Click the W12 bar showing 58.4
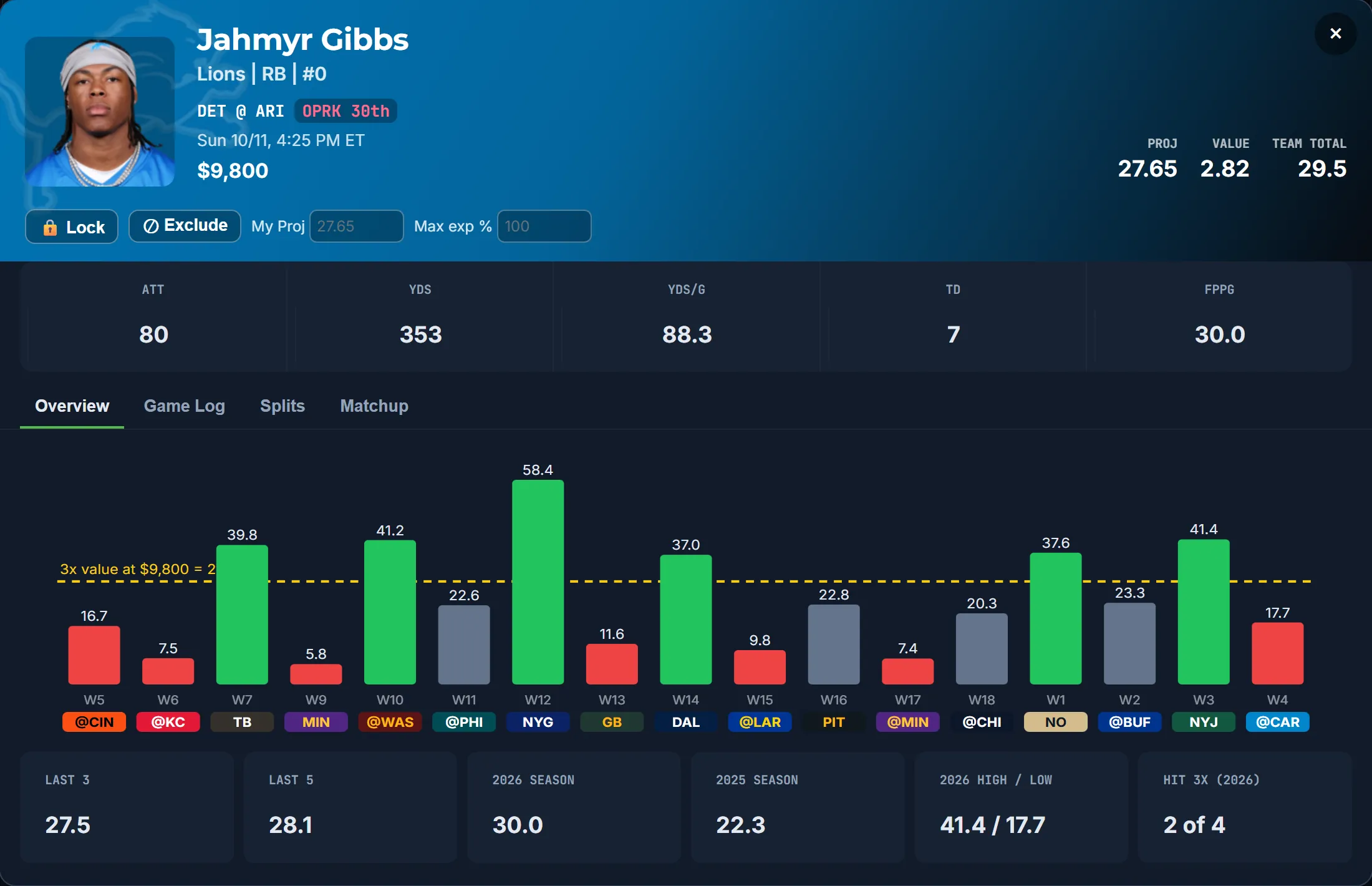Screen dimensions: 1372x886 point(538,582)
